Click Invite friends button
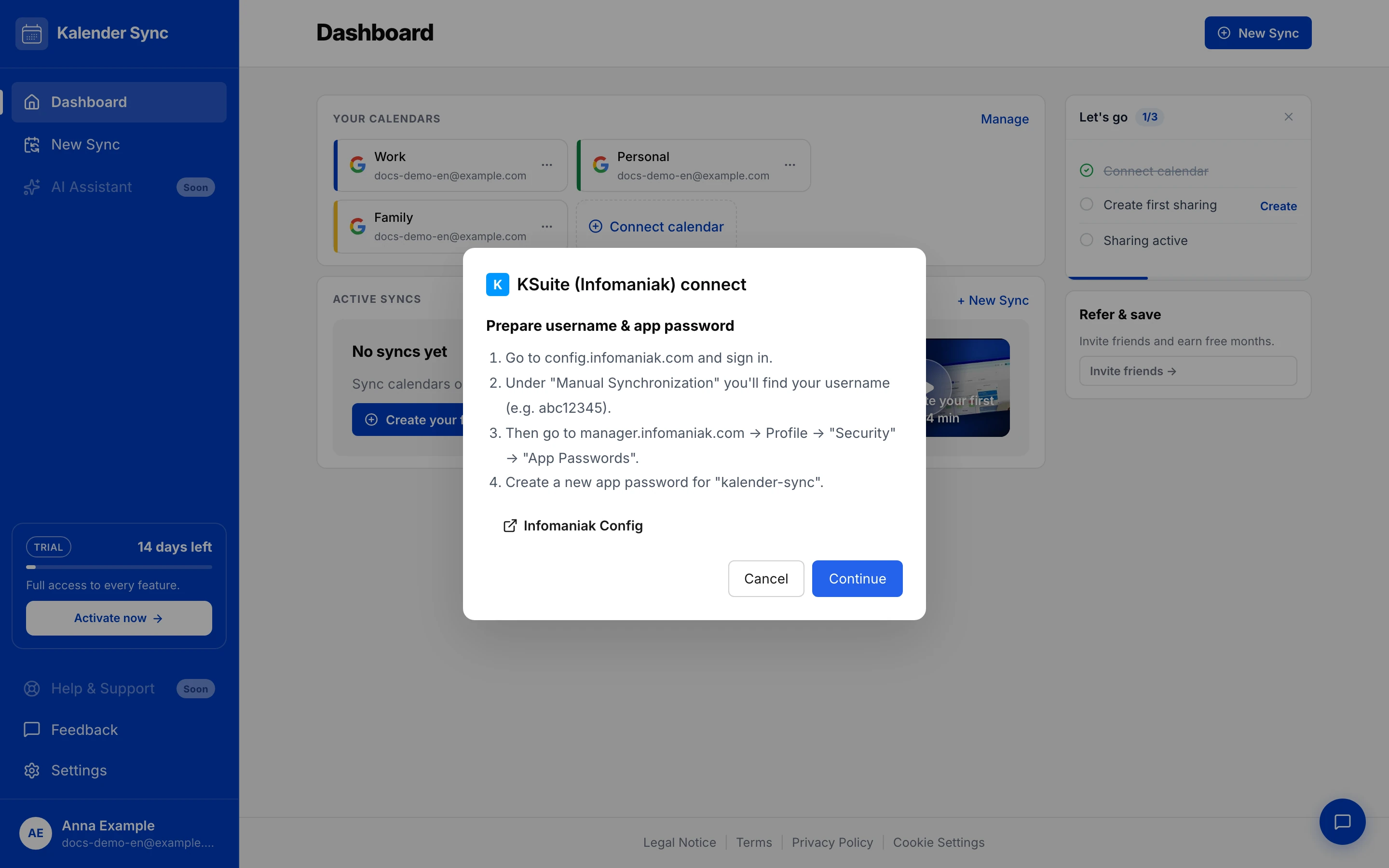This screenshot has width=1389, height=868. (x=1188, y=371)
